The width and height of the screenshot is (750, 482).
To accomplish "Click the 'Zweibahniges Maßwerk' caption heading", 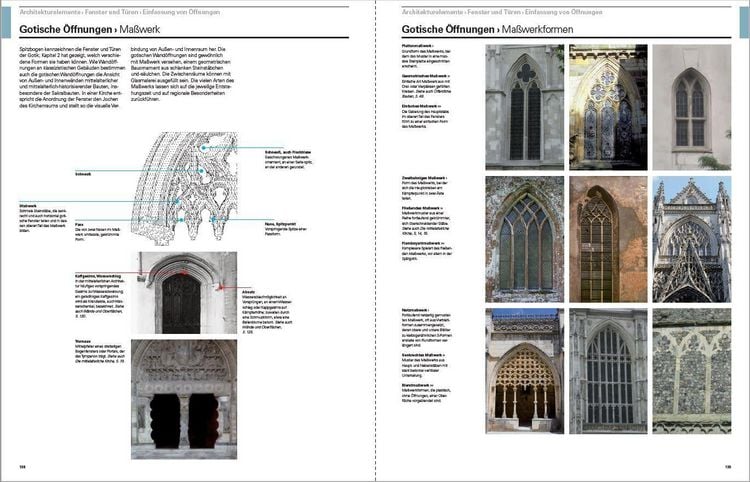I will [425, 178].
